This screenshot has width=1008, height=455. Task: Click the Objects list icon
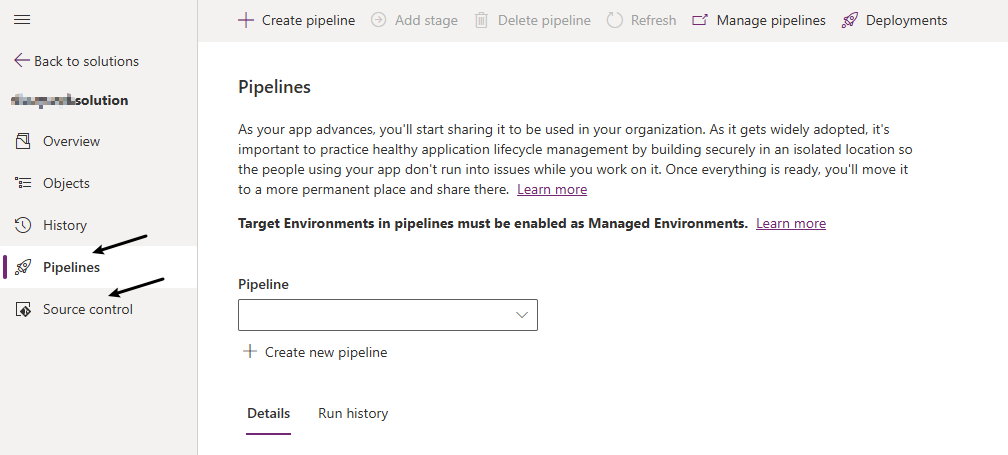[24, 183]
